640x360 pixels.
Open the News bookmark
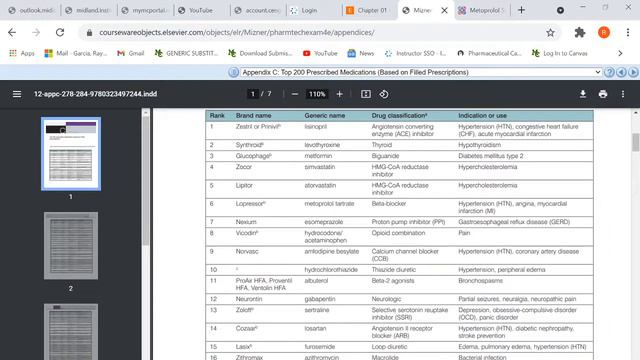click(361, 53)
